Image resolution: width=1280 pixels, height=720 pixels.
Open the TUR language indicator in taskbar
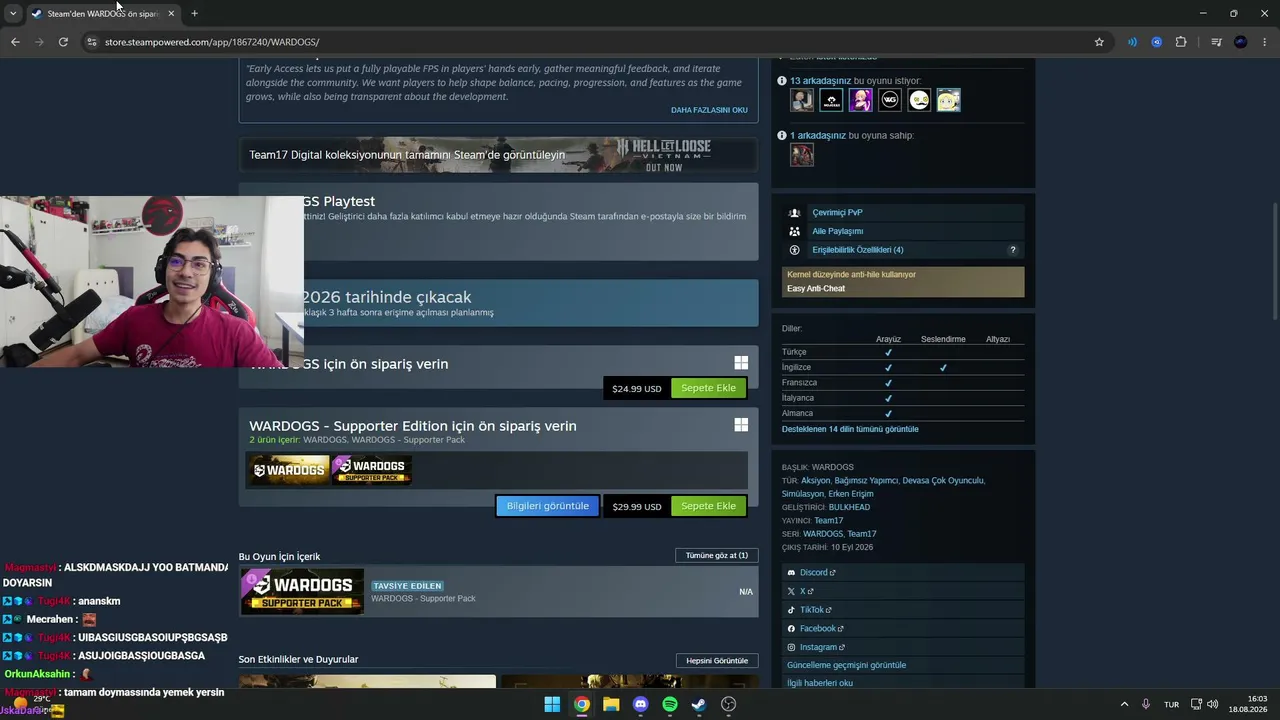1171,704
